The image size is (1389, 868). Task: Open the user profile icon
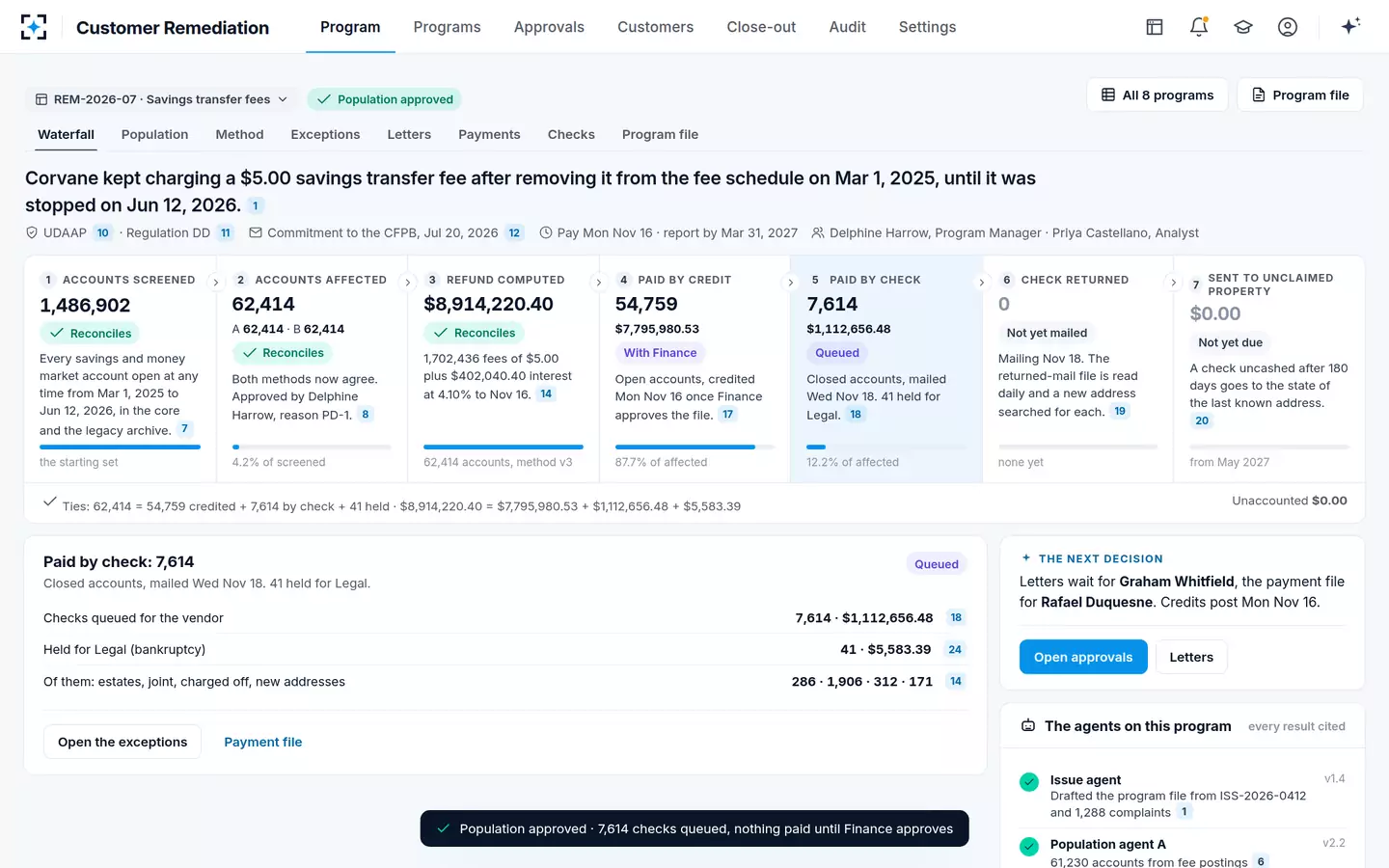tap(1288, 27)
